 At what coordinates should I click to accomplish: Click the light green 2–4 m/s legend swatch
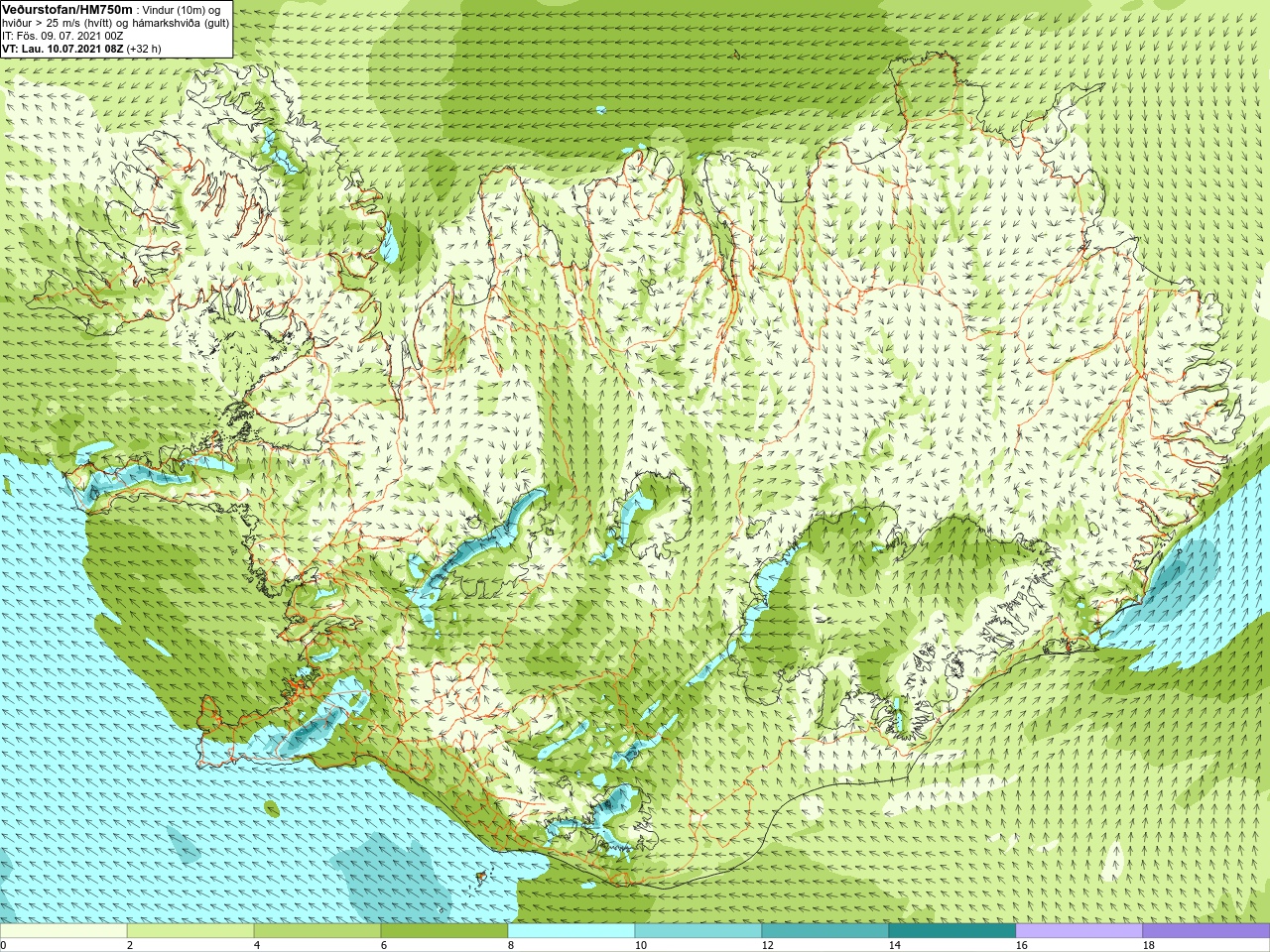point(190,931)
